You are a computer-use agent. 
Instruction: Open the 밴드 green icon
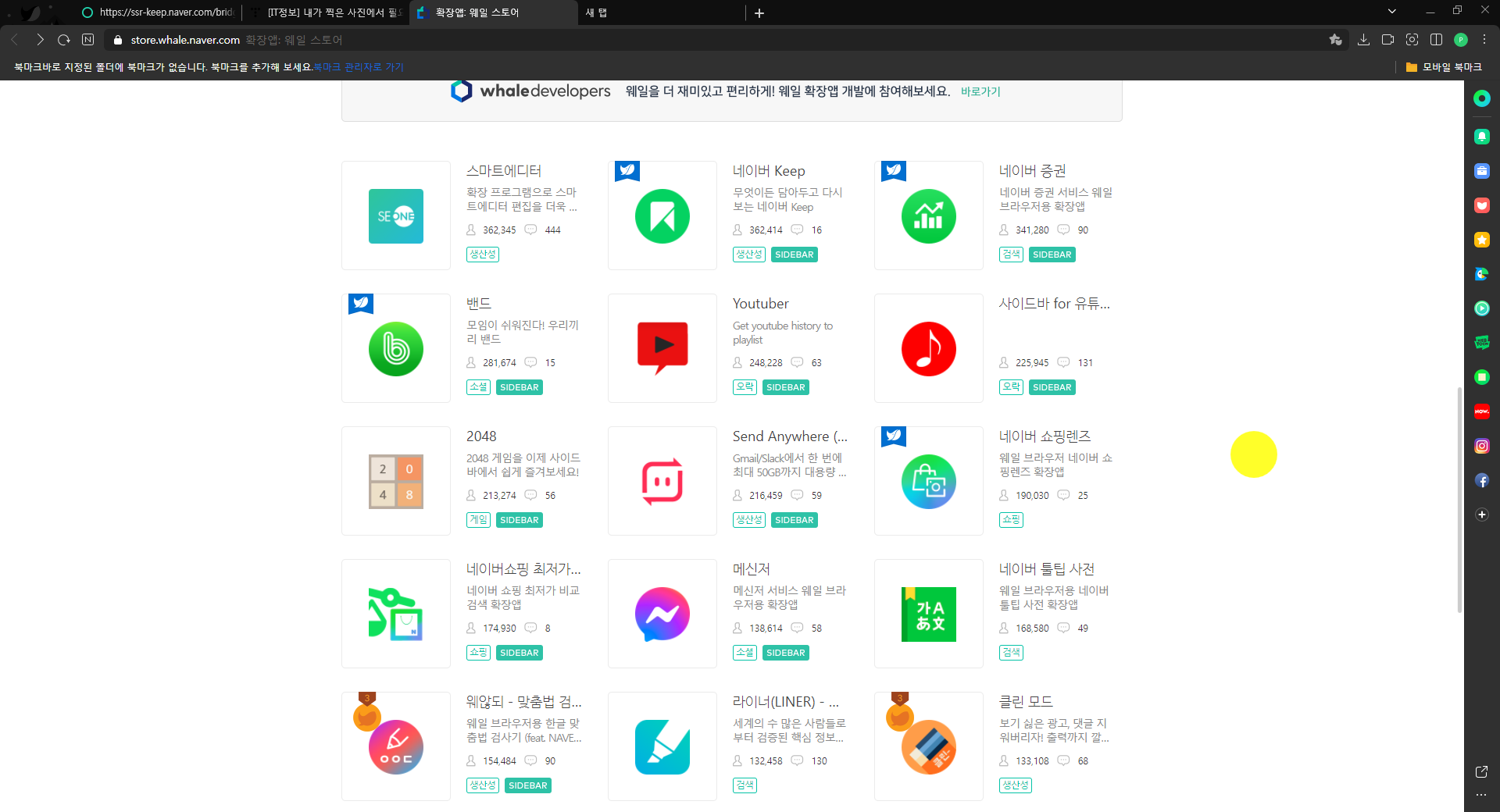click(x=396, y=349)
